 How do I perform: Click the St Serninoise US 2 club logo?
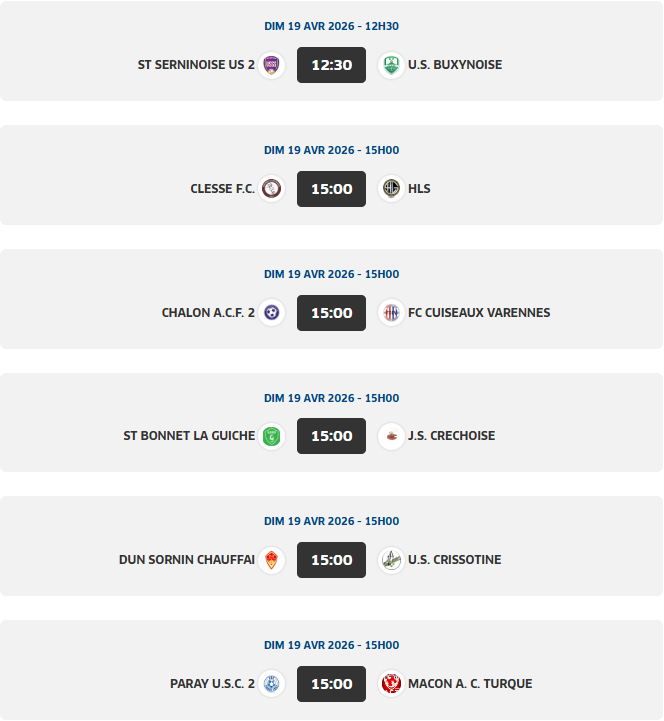[x=271, y=65]
